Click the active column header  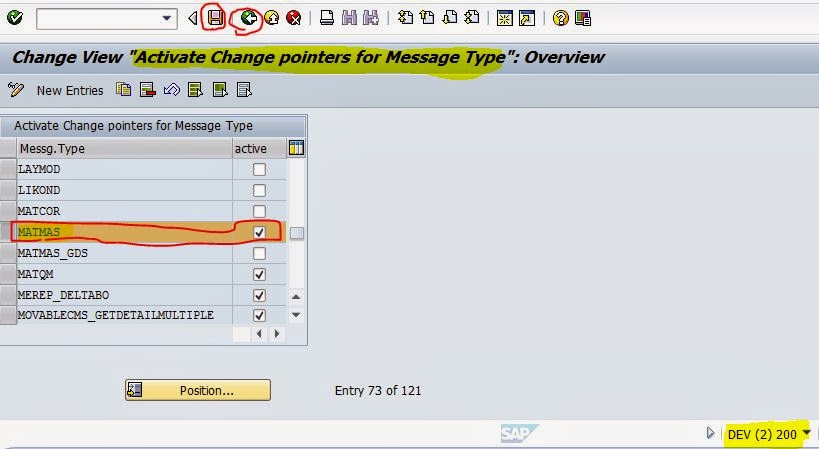259,148
